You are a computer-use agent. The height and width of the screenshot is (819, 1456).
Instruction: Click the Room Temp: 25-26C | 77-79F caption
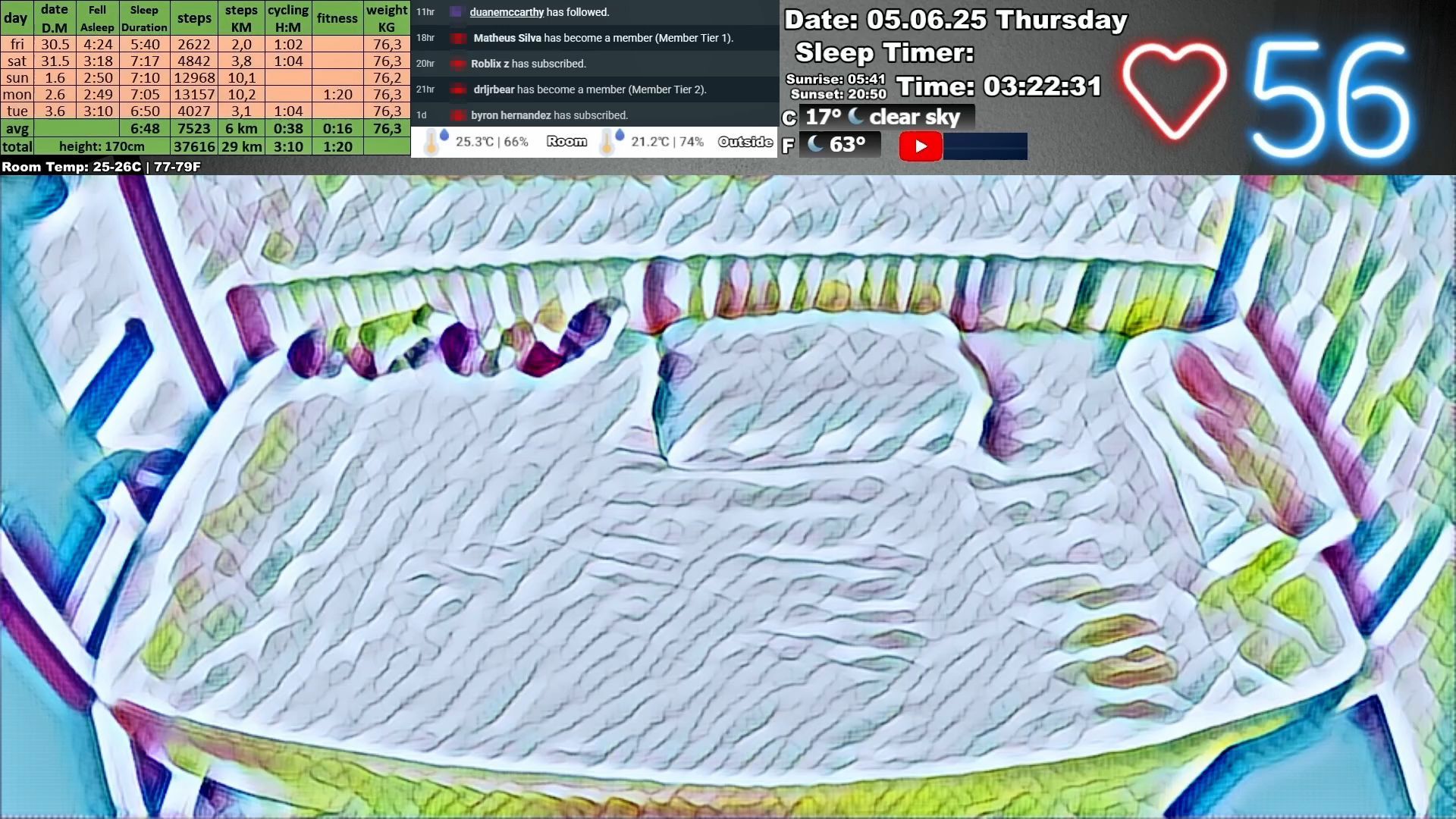[x=101, y=167]
